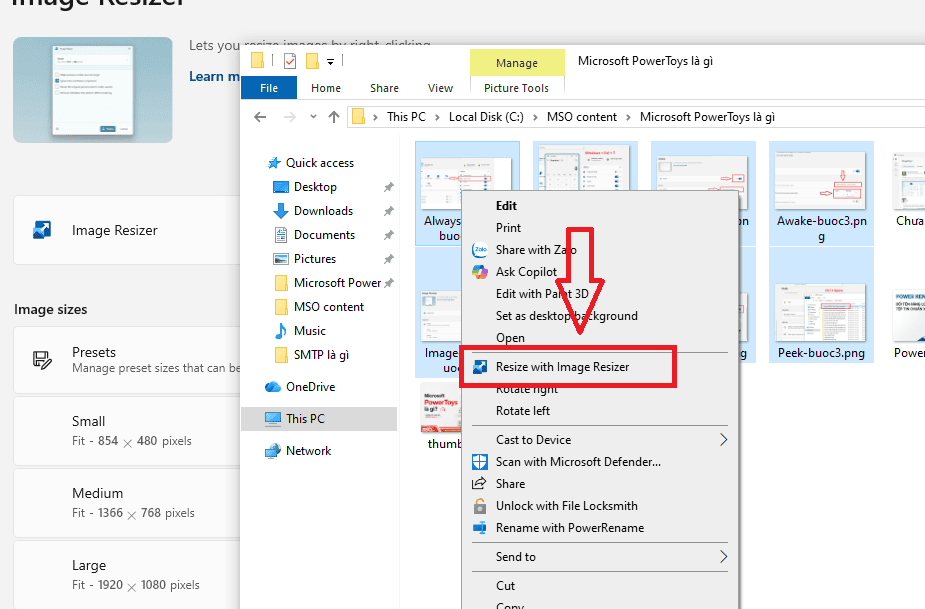Click the pin icon beside Desktop

click(388, 187)
